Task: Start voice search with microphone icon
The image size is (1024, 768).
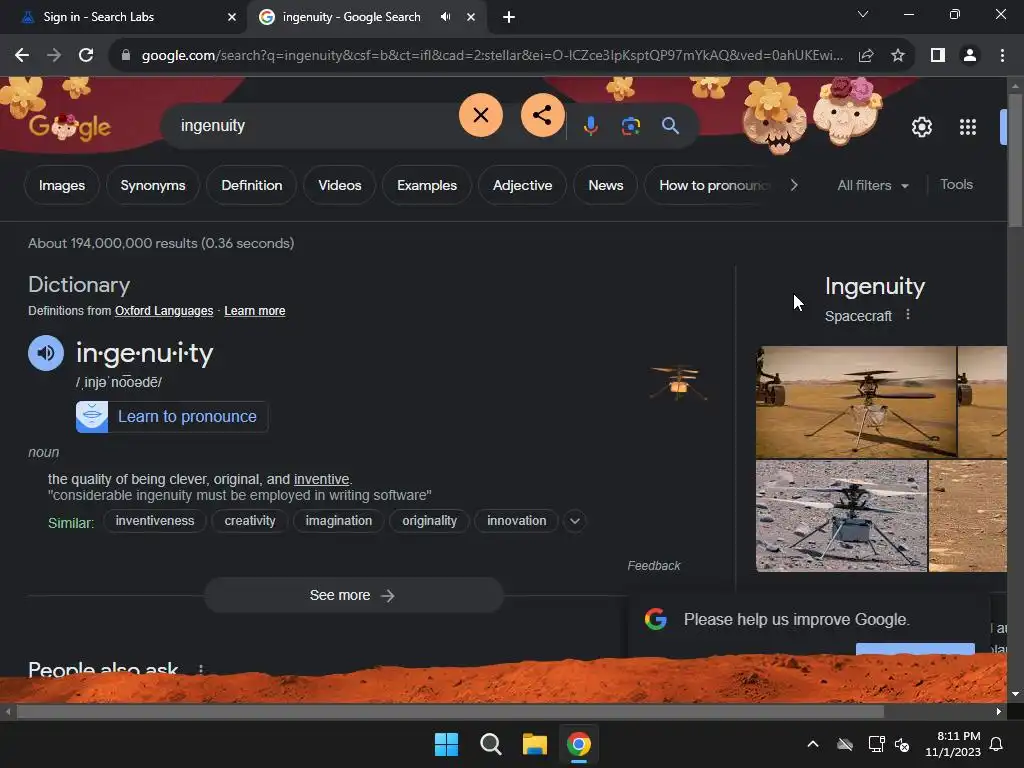Action: pyautogui.click(x=590, y=125)
